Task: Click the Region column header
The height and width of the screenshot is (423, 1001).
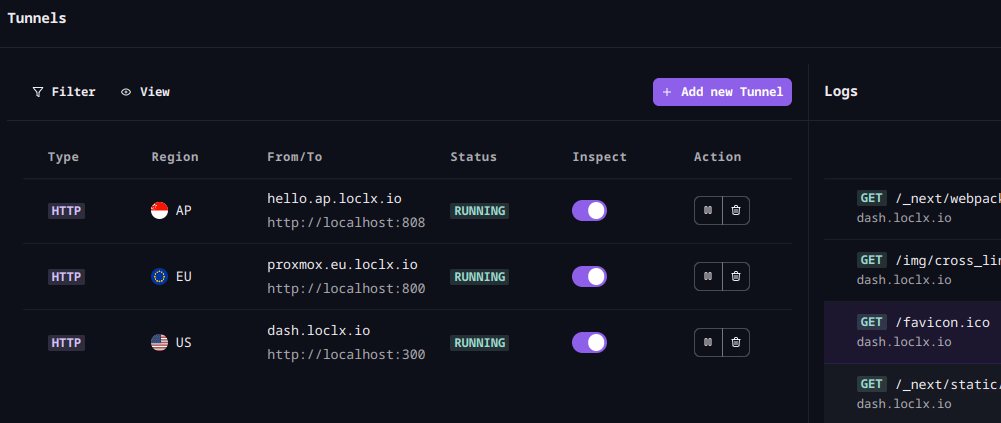Action: tap(175, 157)
